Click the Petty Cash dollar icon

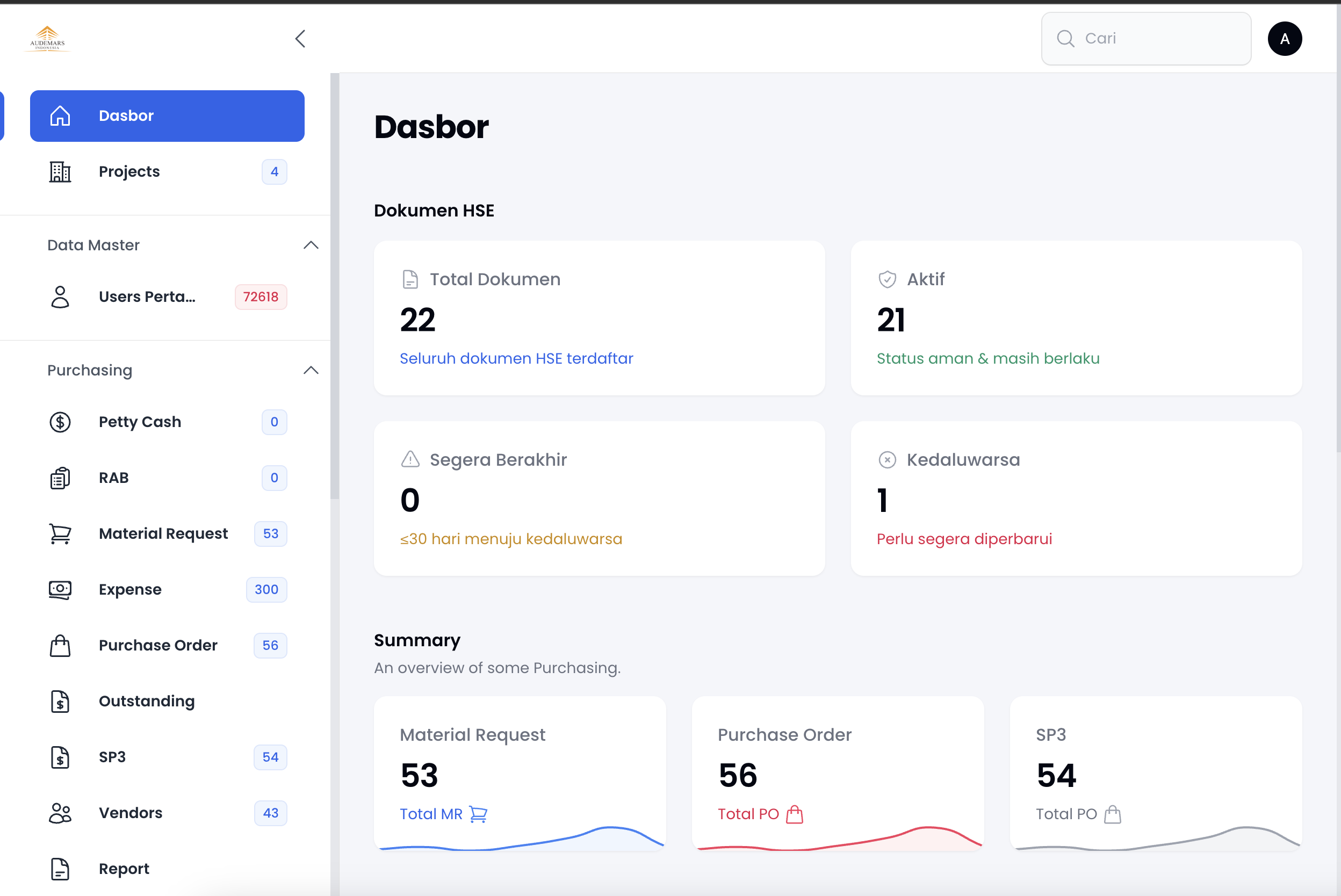click(60, 422)
